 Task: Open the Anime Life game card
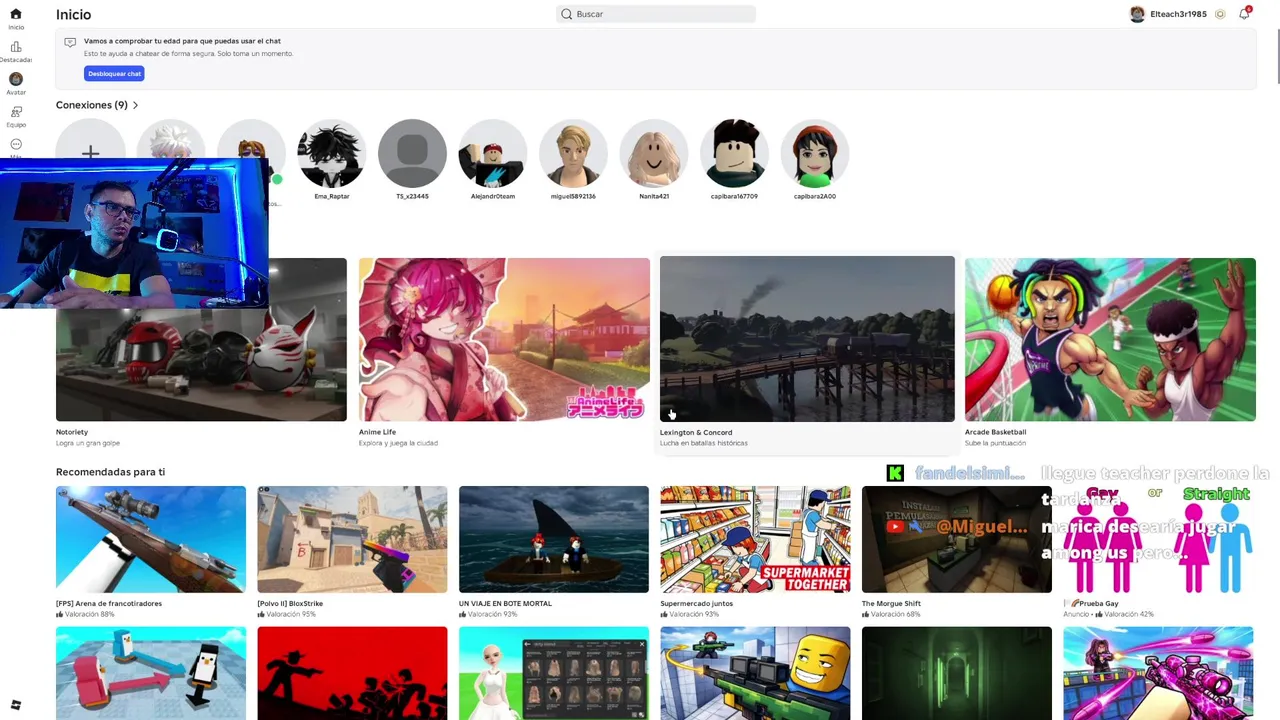(504, 353)
